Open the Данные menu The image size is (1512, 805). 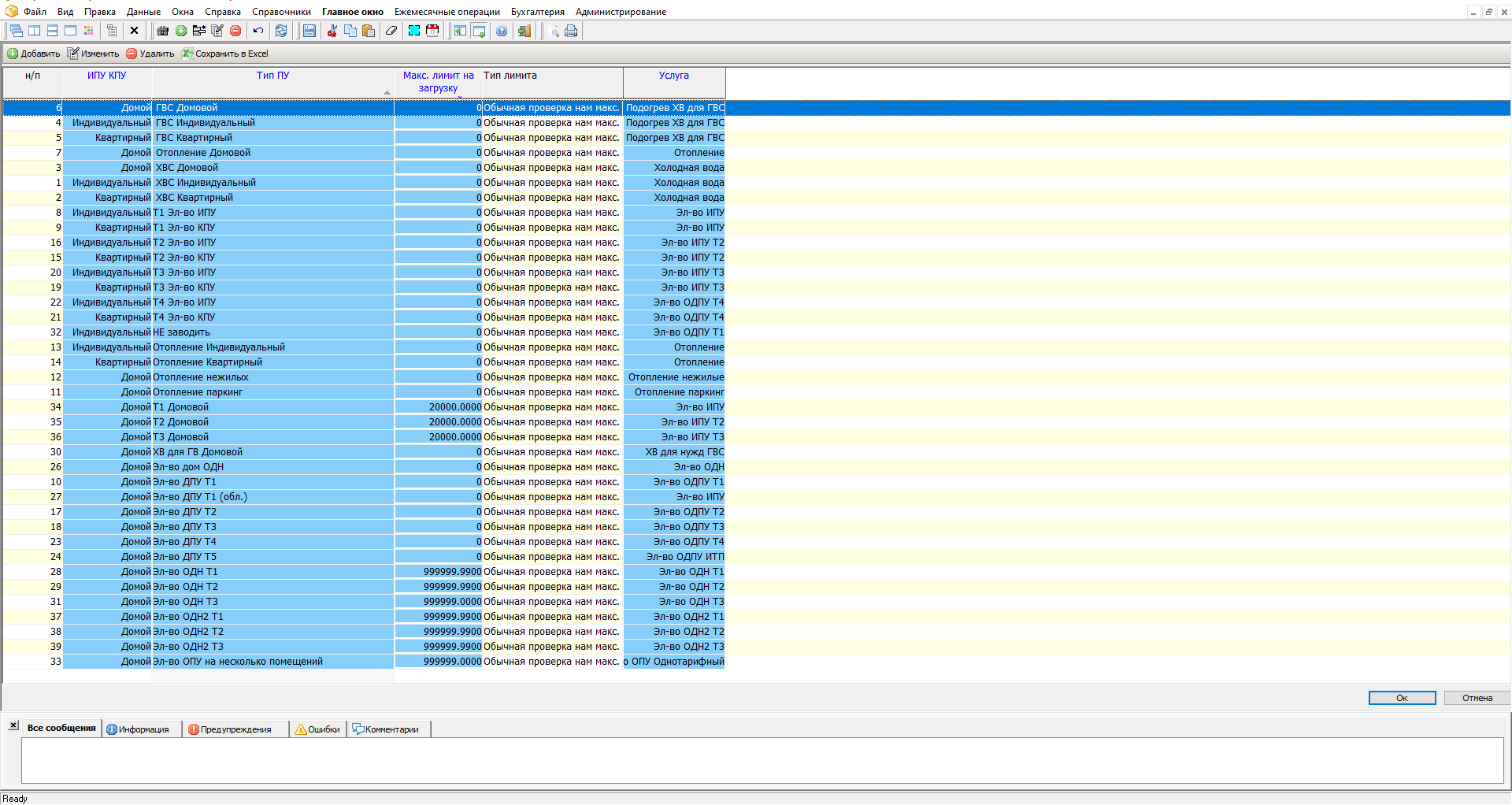click(x=143, y=12)
